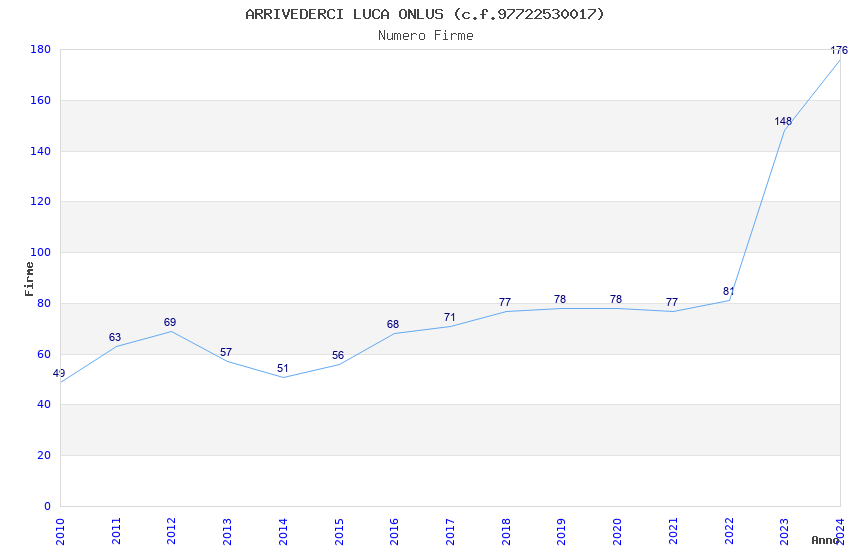Click y-axis tick label 60
Screen dimensions: 850x550
[44, 354]
